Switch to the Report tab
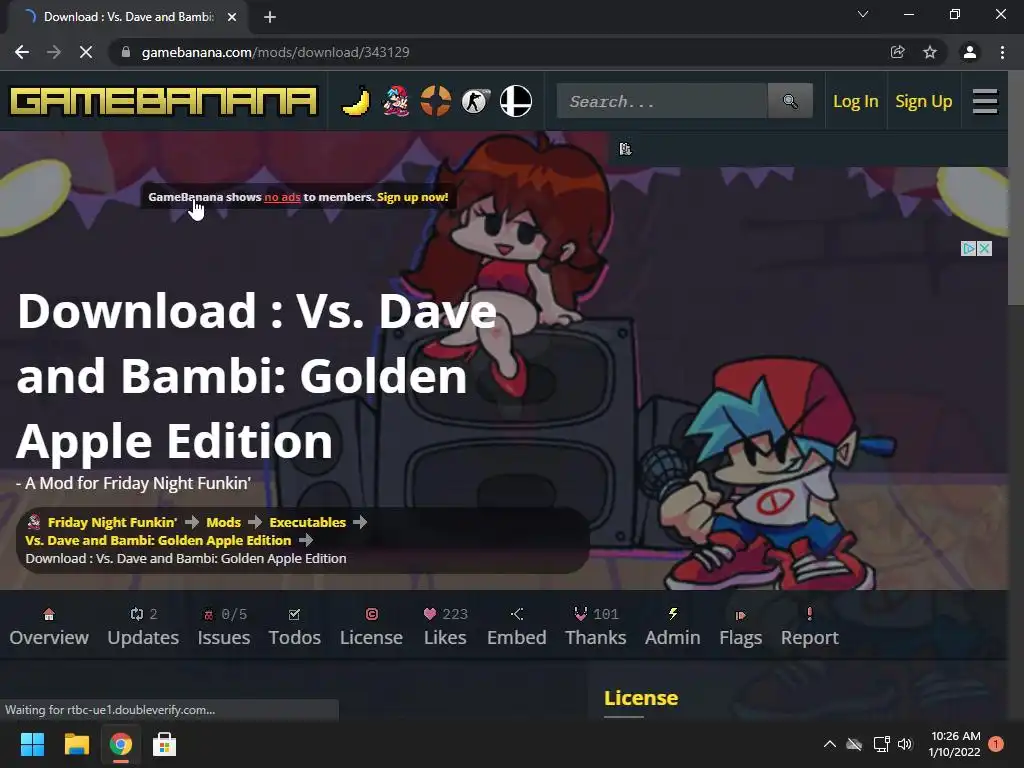This screenshot has height=768, width=1024. tap(810, 626)
